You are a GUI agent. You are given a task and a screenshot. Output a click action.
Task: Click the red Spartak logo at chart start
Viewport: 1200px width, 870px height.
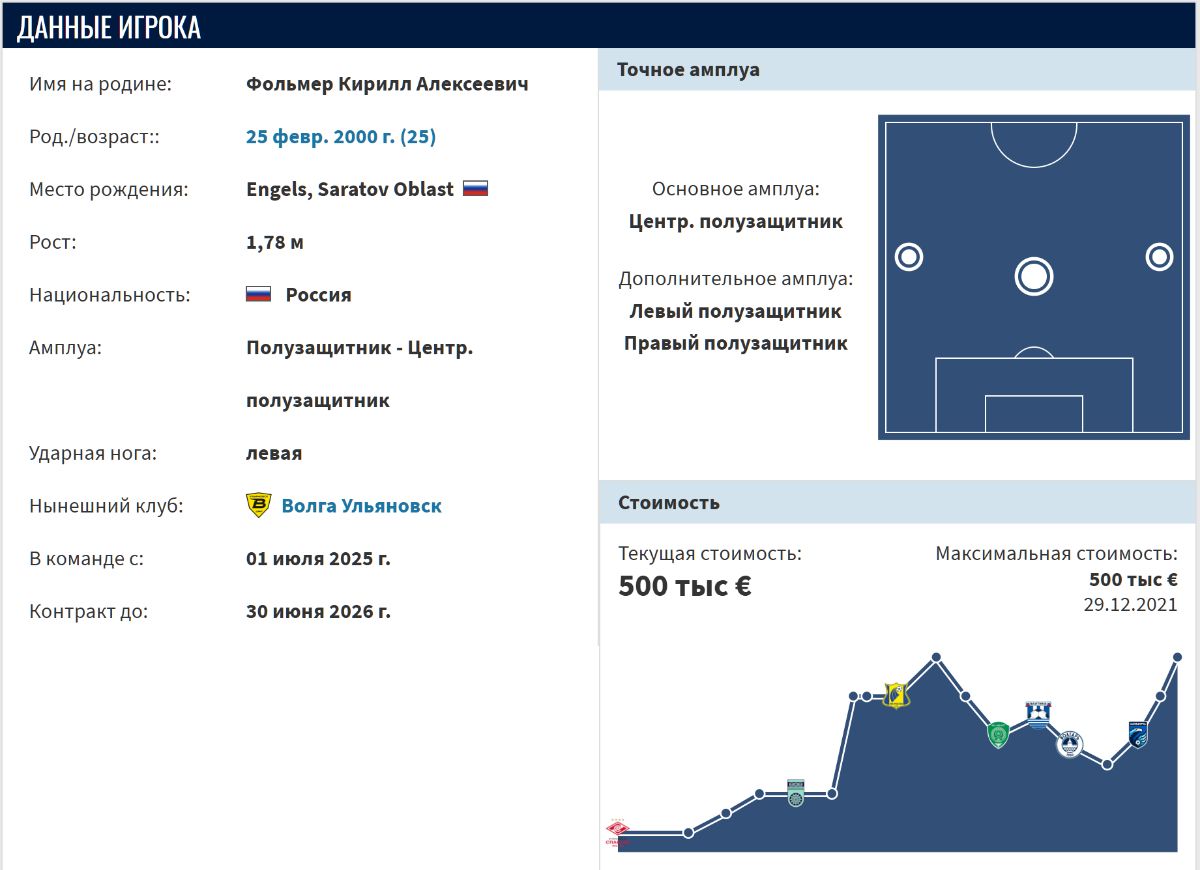click(618, 832)
